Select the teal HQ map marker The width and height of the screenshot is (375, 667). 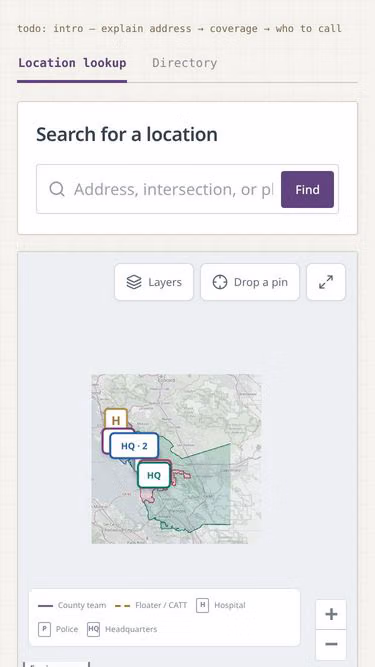coord(154,475)
